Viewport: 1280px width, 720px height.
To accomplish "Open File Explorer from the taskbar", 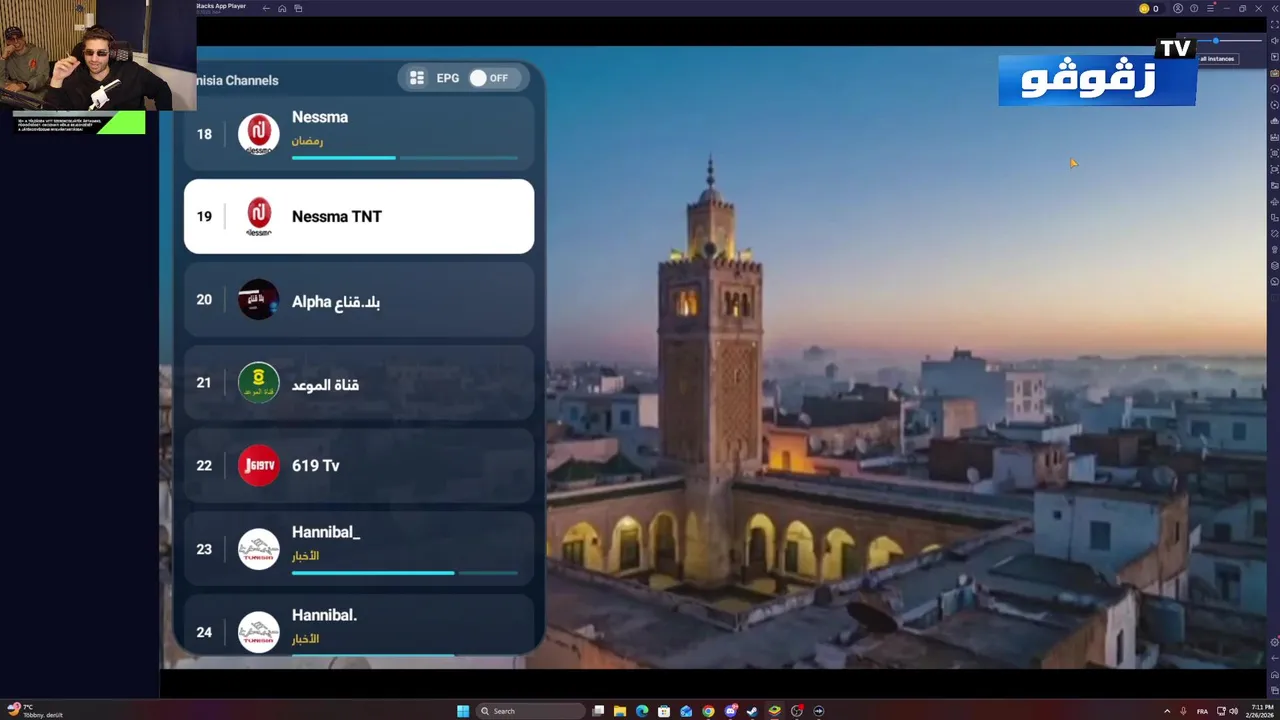I will coord(620,711).
